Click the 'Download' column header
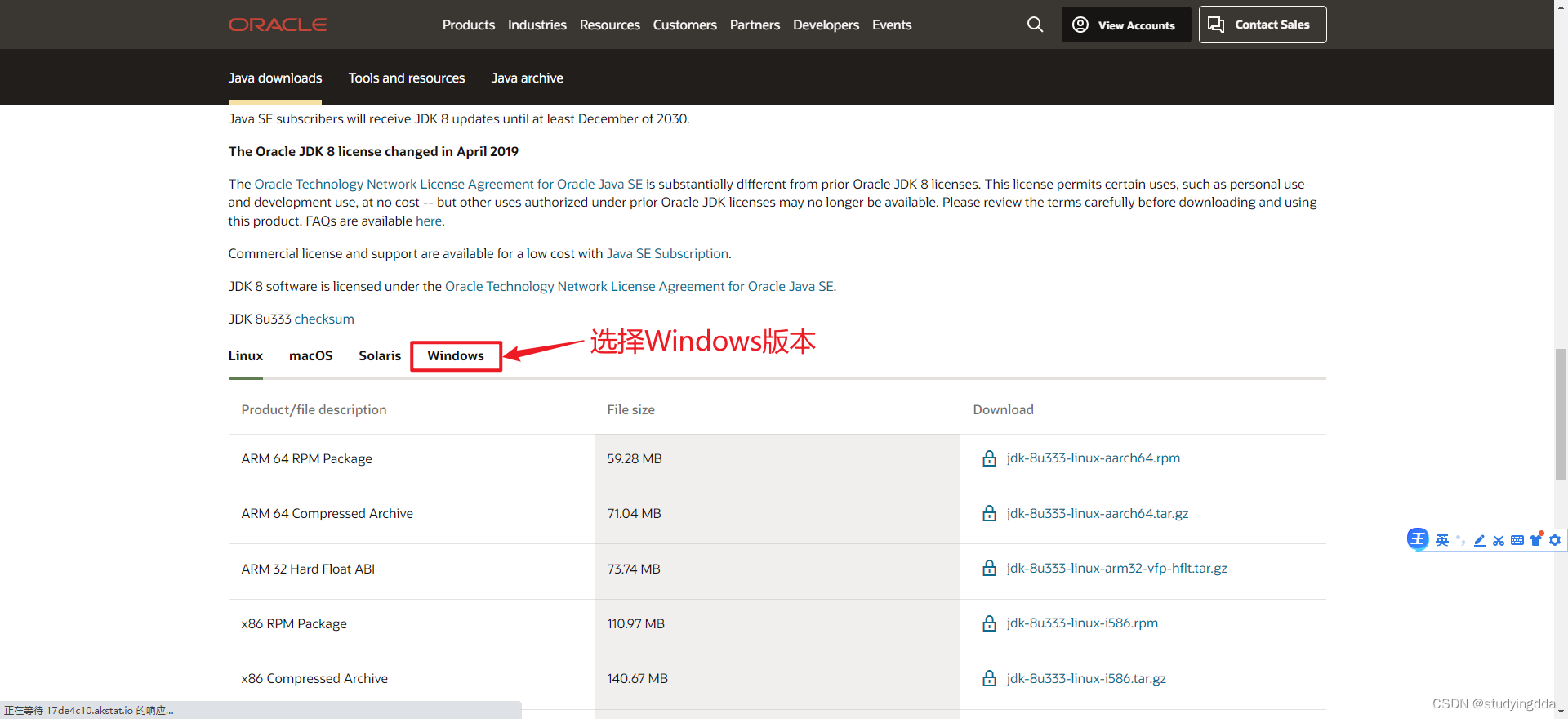1568x719 pixels. click(1003, 410)
